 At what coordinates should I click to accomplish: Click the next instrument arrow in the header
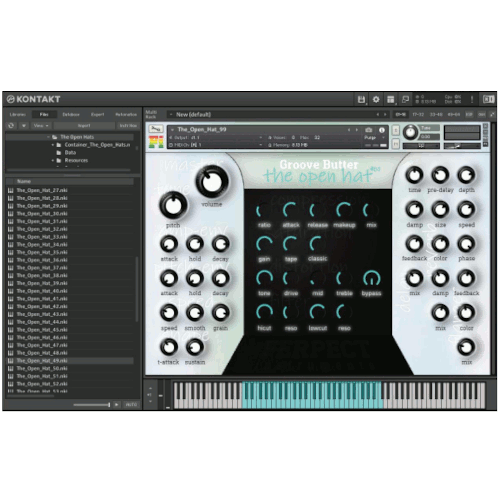click(357, 130)
